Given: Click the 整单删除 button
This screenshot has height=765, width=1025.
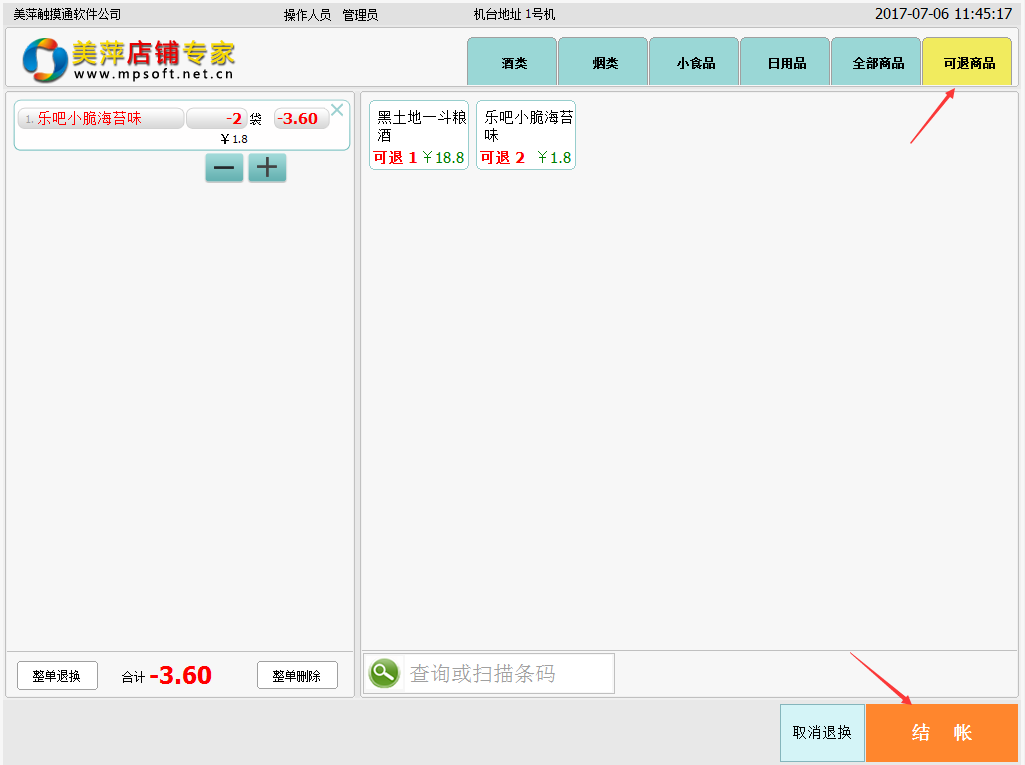Looking at the screenshot, I should pos(297,676).
